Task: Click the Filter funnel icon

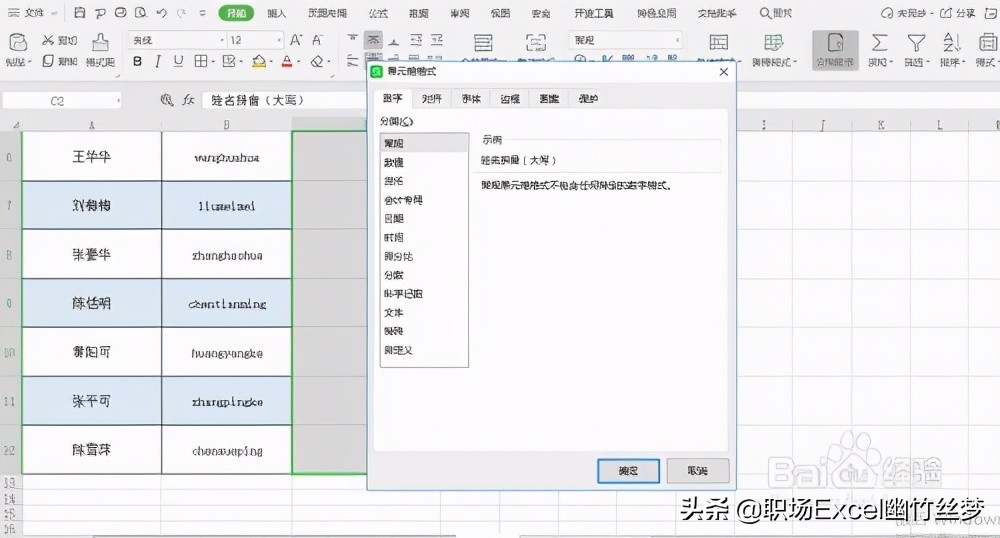Action: click(x=916, y=43)
